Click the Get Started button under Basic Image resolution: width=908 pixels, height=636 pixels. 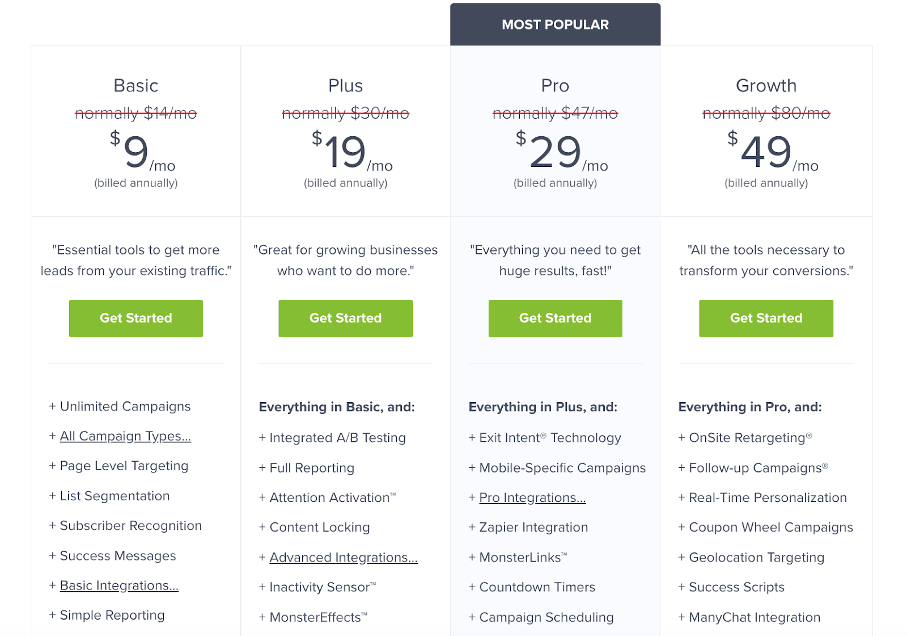click(135, 318)
